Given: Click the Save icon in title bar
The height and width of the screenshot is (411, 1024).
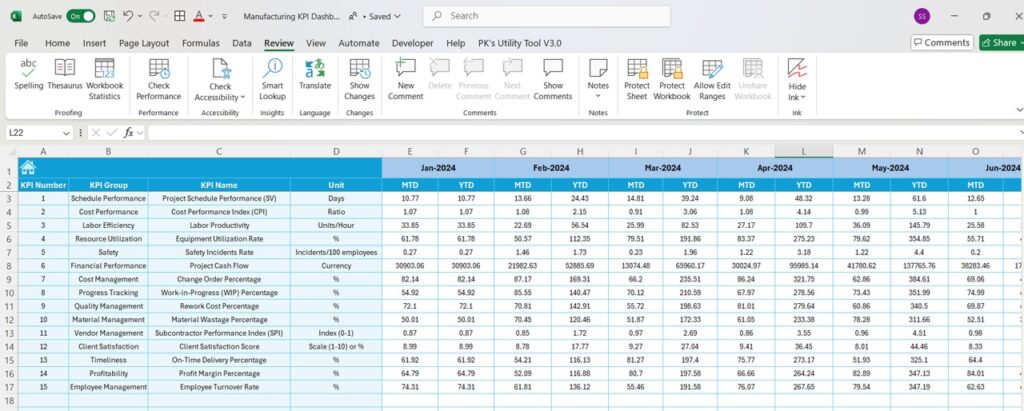Looking at the screenshot, I should pos(110,16).
